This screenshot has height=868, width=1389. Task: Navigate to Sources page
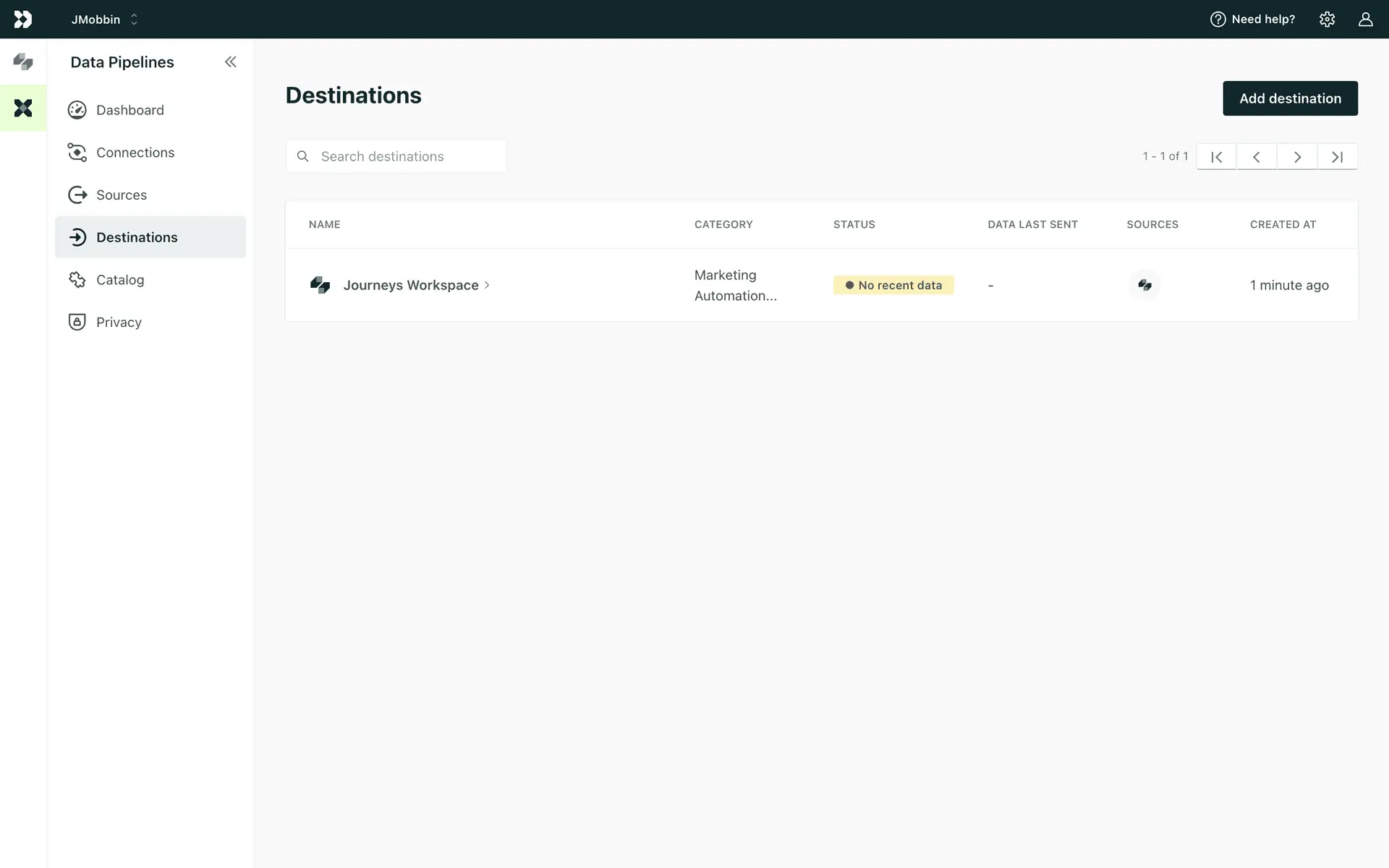pos(122,195)
